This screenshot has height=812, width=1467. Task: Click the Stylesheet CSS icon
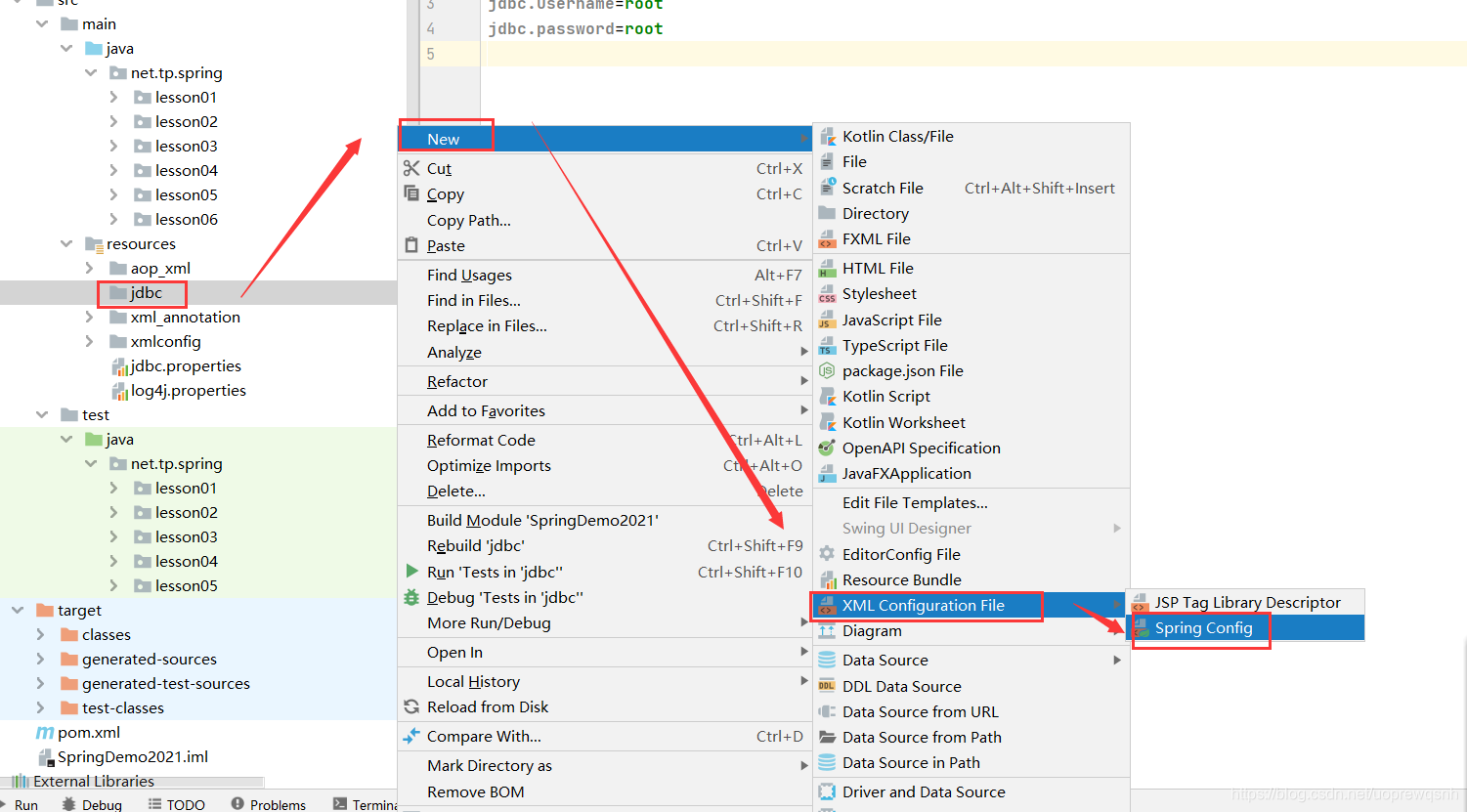pos(827,294)
